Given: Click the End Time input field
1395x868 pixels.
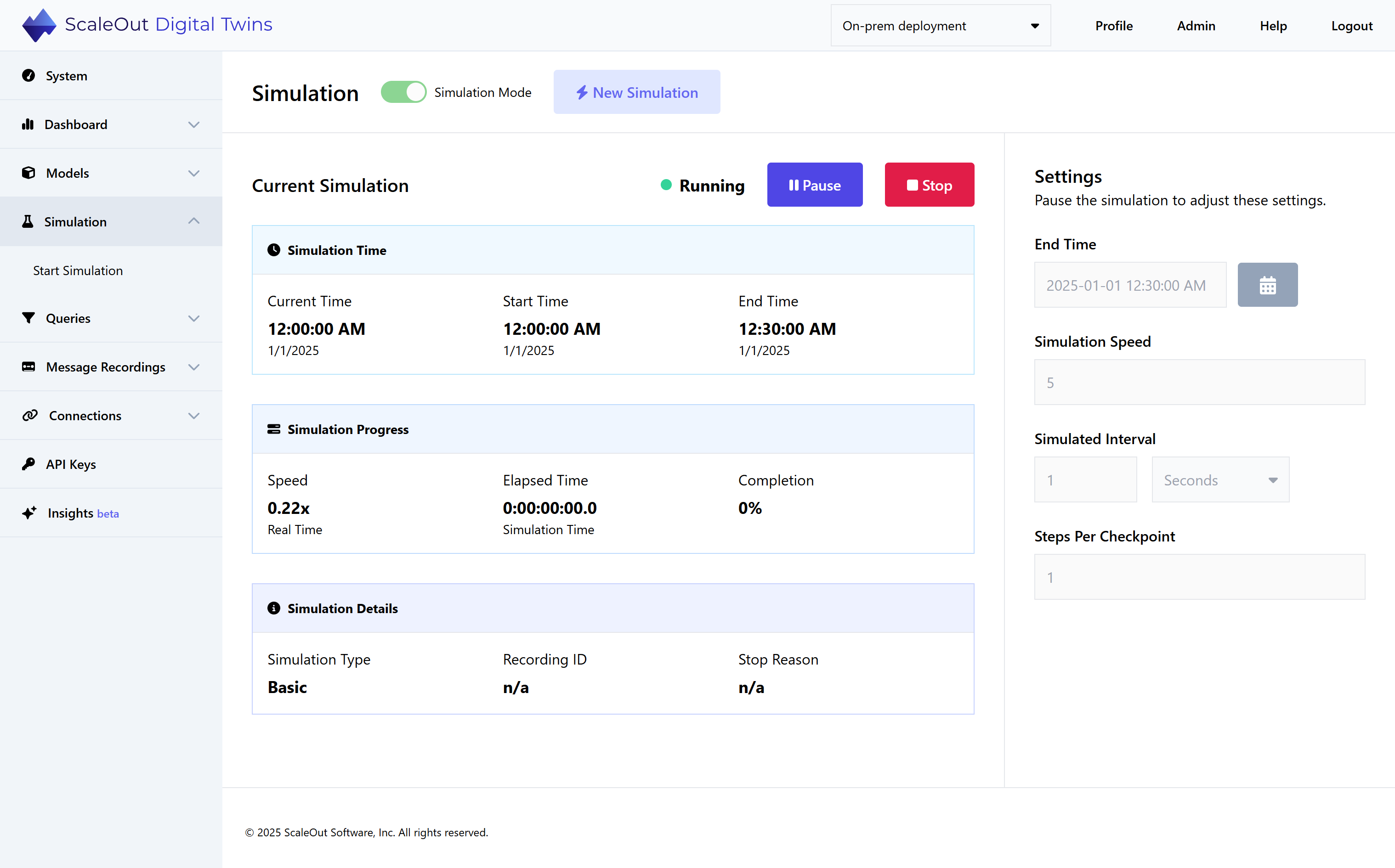Looking at the screenshot, I should pos(1130,285).
